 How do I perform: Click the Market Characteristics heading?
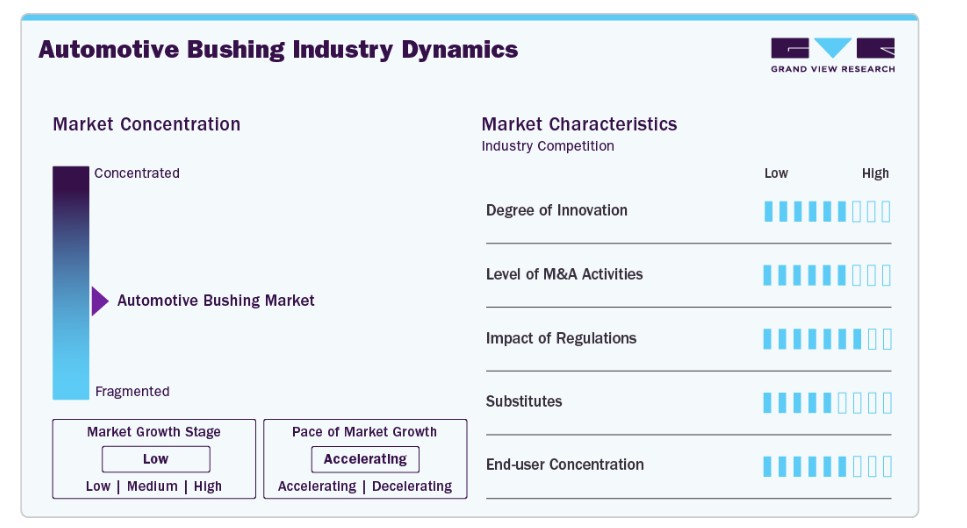[579, 124]
